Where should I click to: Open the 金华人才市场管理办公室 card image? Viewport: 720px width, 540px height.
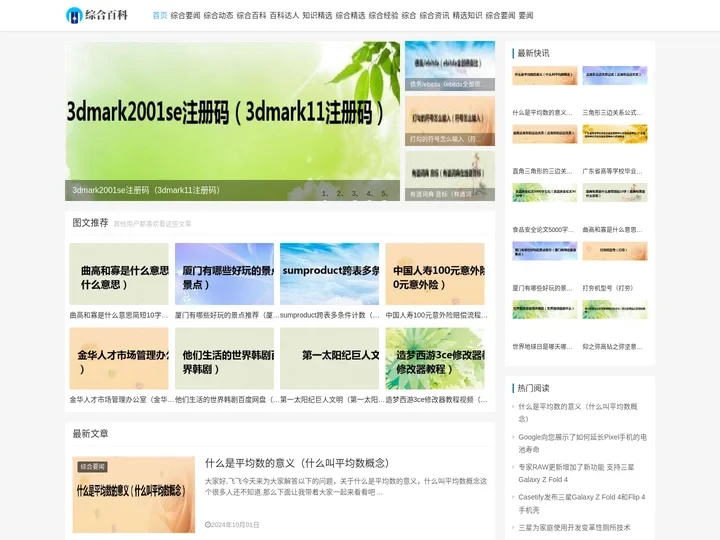click(x=119, y=358)
